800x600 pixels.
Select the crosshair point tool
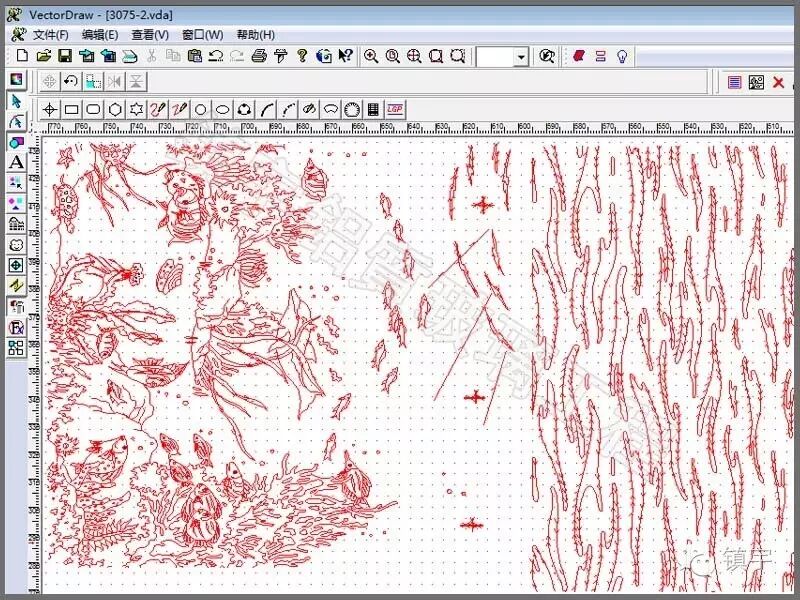click(x=49, y=109)
